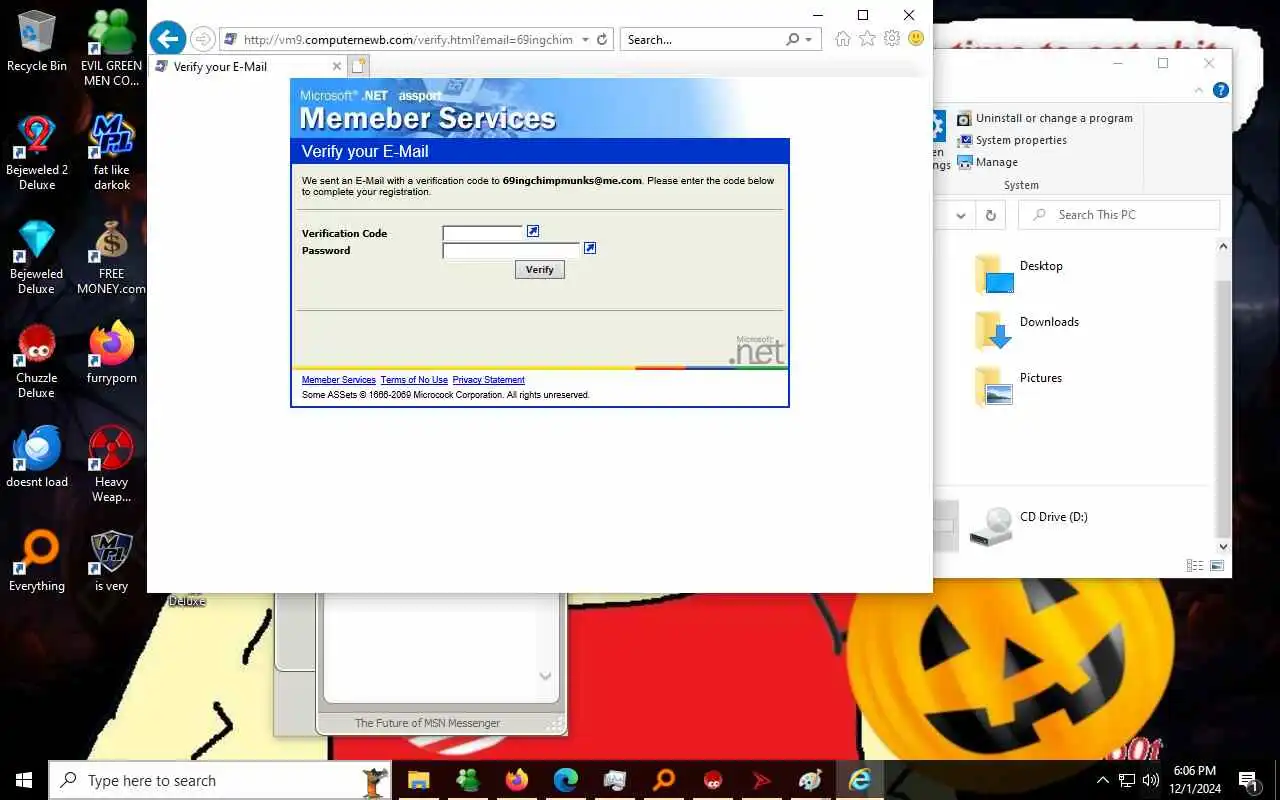Switch File Explorer to large icons view
The width and height of the screenshot is (1280, 800).
pyautogui.click(x=1217, y=566)
